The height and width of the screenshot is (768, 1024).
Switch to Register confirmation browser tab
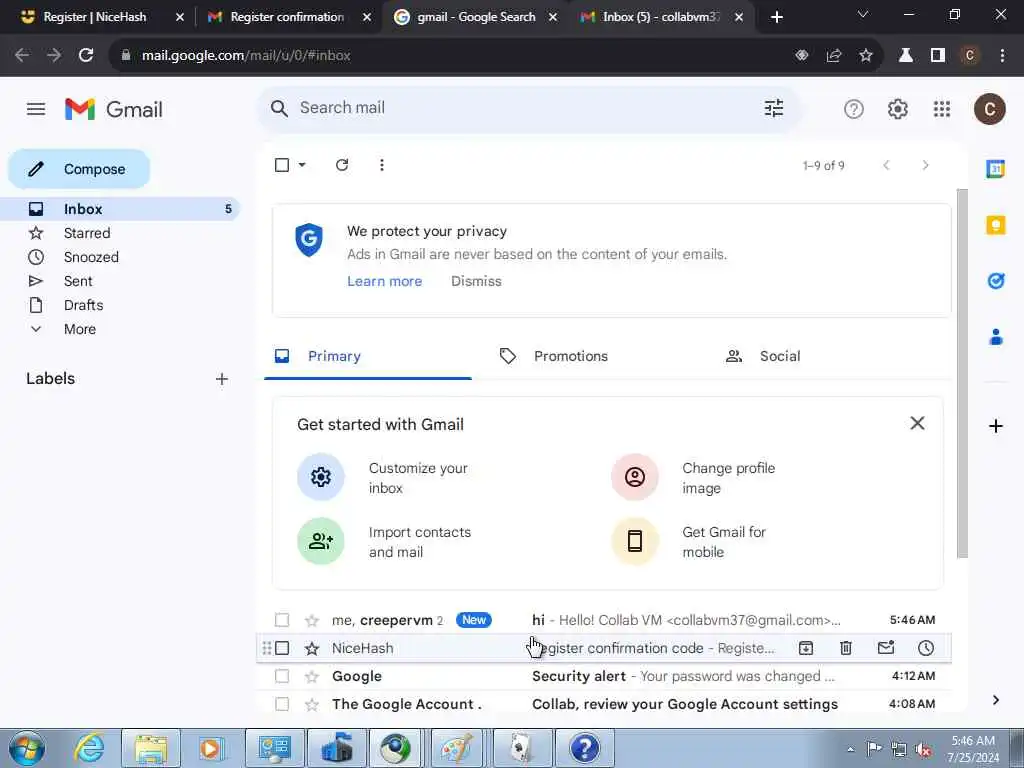pos(287,17)
